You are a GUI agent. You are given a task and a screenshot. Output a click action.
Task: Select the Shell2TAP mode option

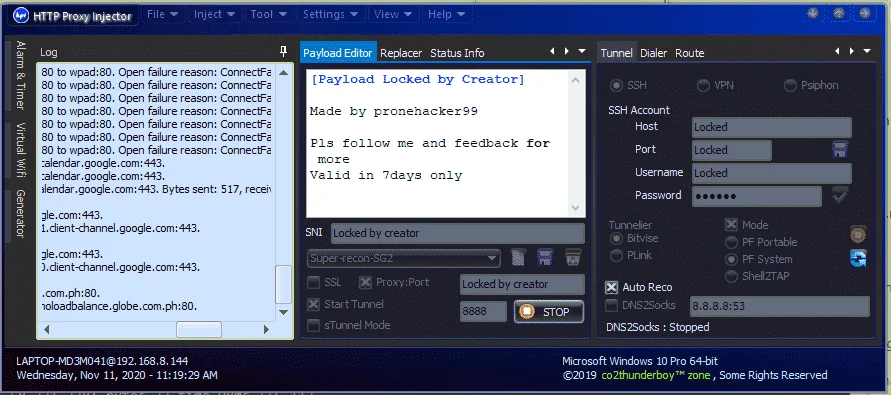pos(732,277)
